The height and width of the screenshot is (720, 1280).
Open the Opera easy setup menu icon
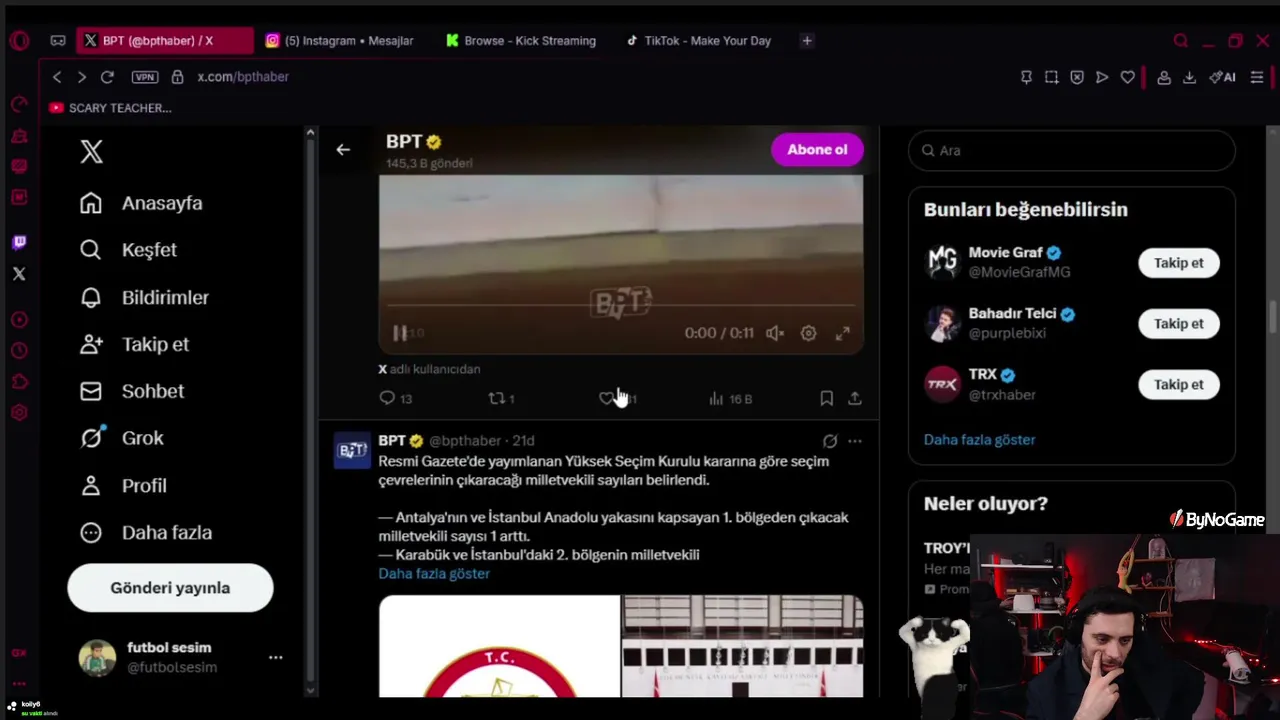point(1257,77)
